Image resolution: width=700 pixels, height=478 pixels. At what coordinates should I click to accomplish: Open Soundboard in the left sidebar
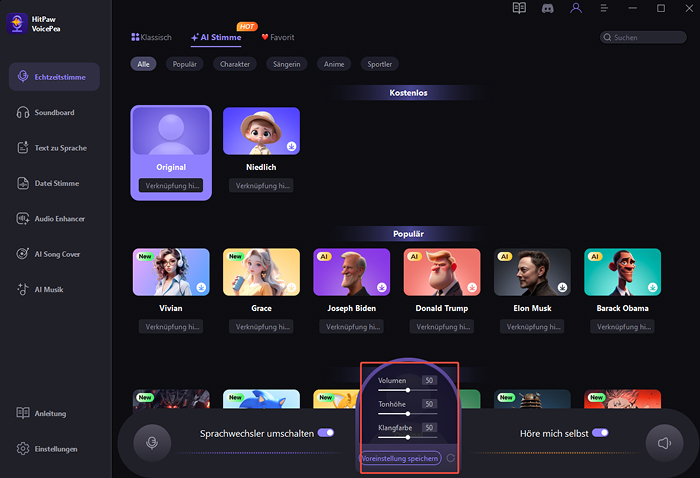pos(54,112)
